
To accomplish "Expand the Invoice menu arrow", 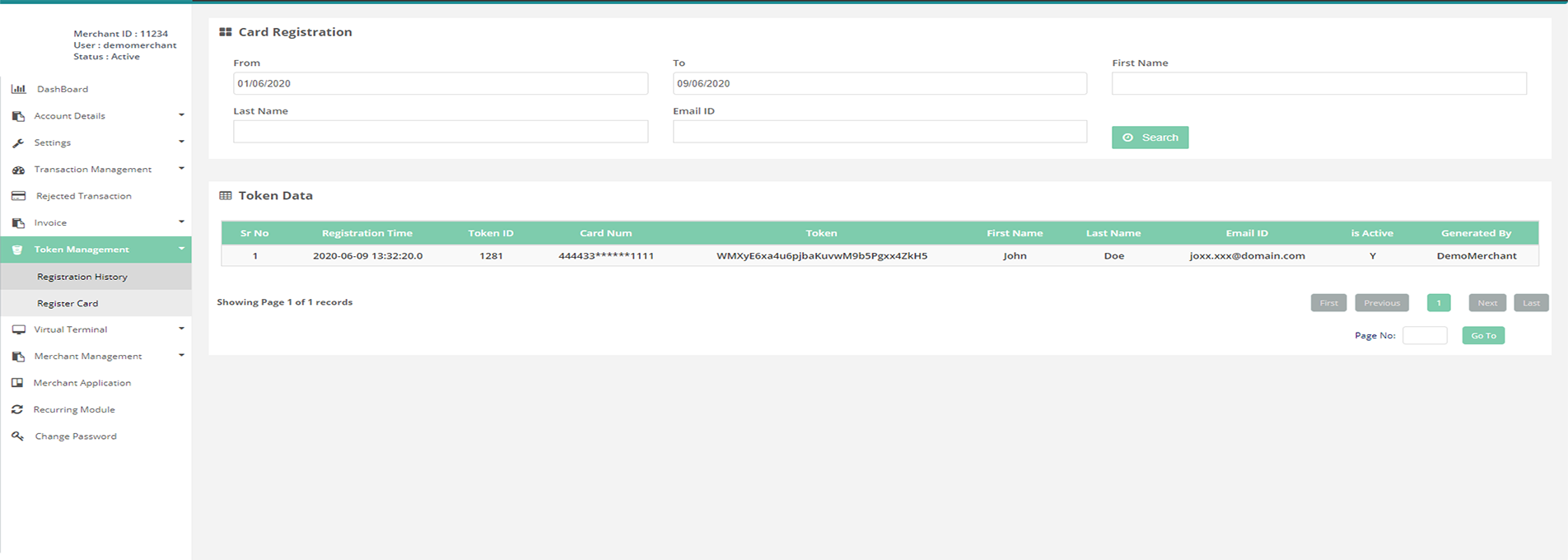I will (x=181, y=222).
